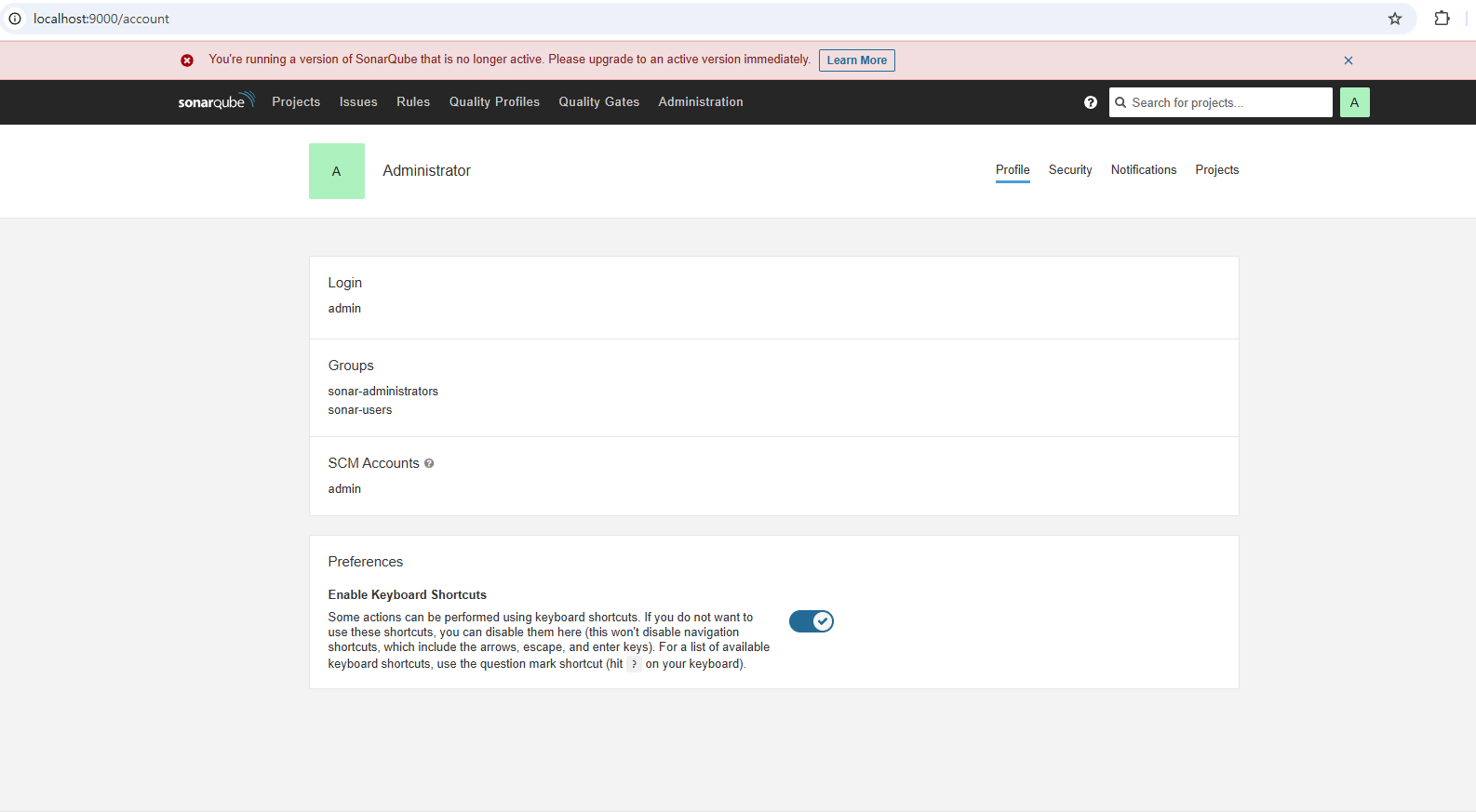The width and height of the screenshot is (1476, 812).
Task: Open the help question mark icon
Action: [x=1090, y=102]
